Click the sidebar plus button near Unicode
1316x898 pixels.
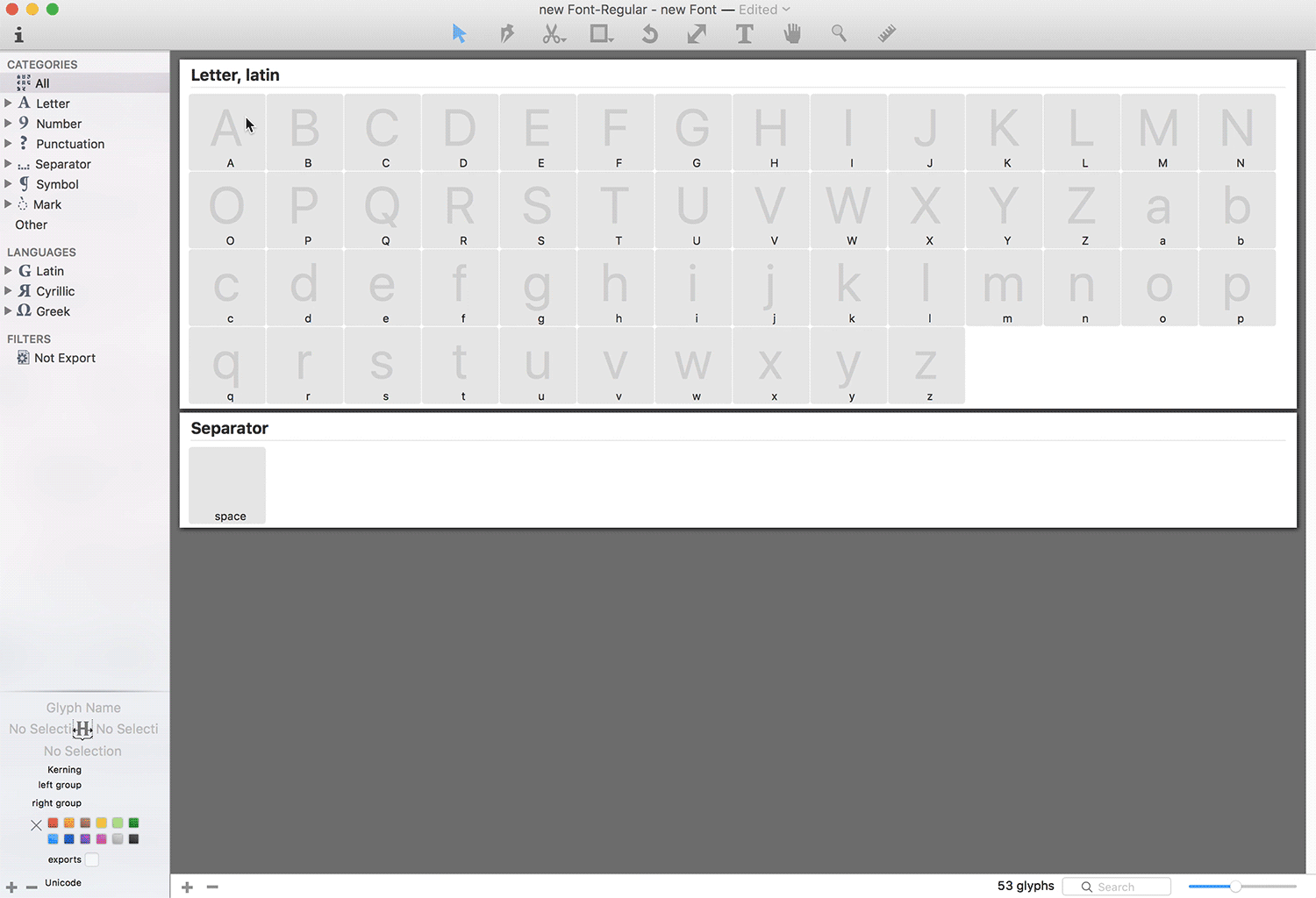coord(11,887)
